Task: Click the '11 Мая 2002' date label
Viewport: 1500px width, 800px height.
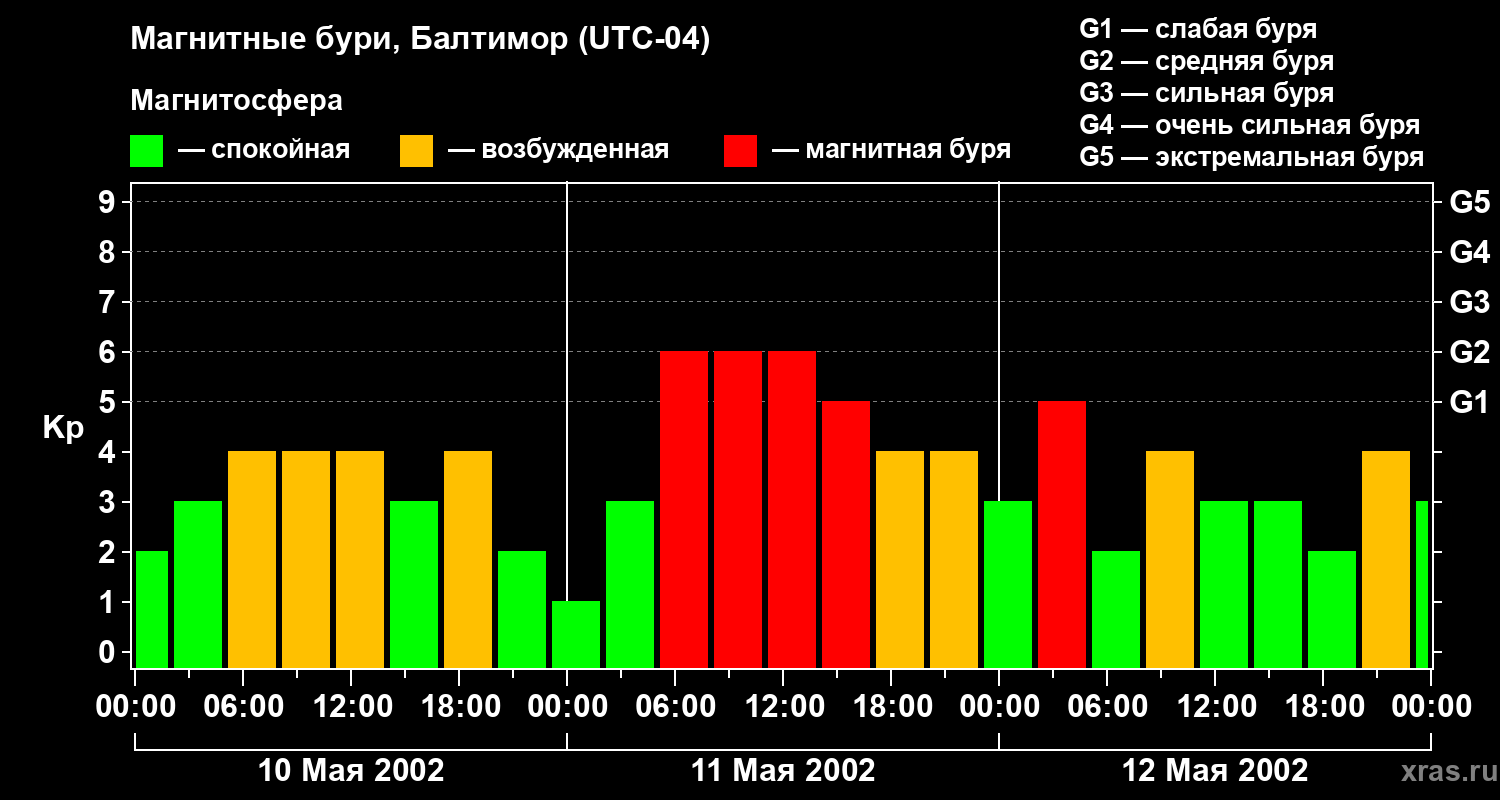Action: [x=783, y=770]
